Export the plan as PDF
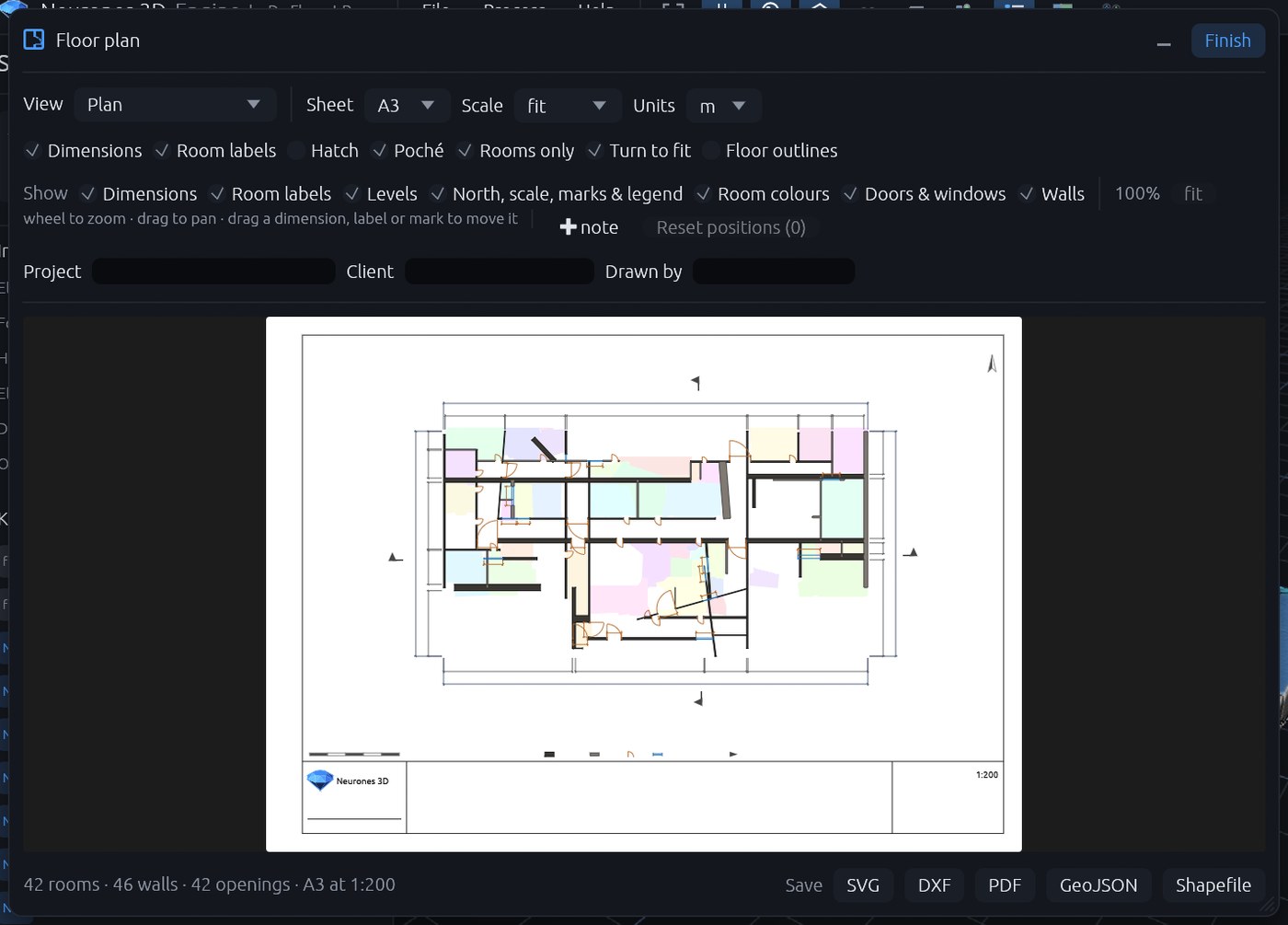The height and width of the screenshot is (925, 1288). [1005, 885]
